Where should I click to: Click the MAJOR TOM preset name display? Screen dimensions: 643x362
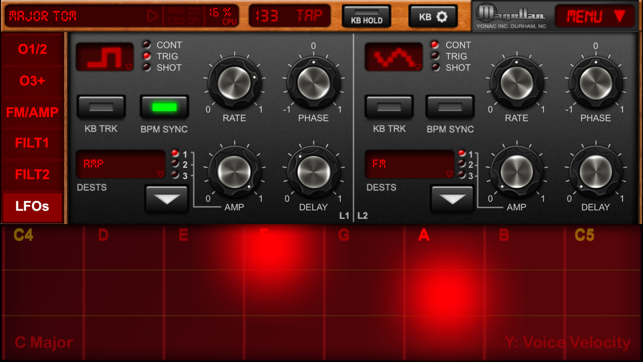click(43, 16)
